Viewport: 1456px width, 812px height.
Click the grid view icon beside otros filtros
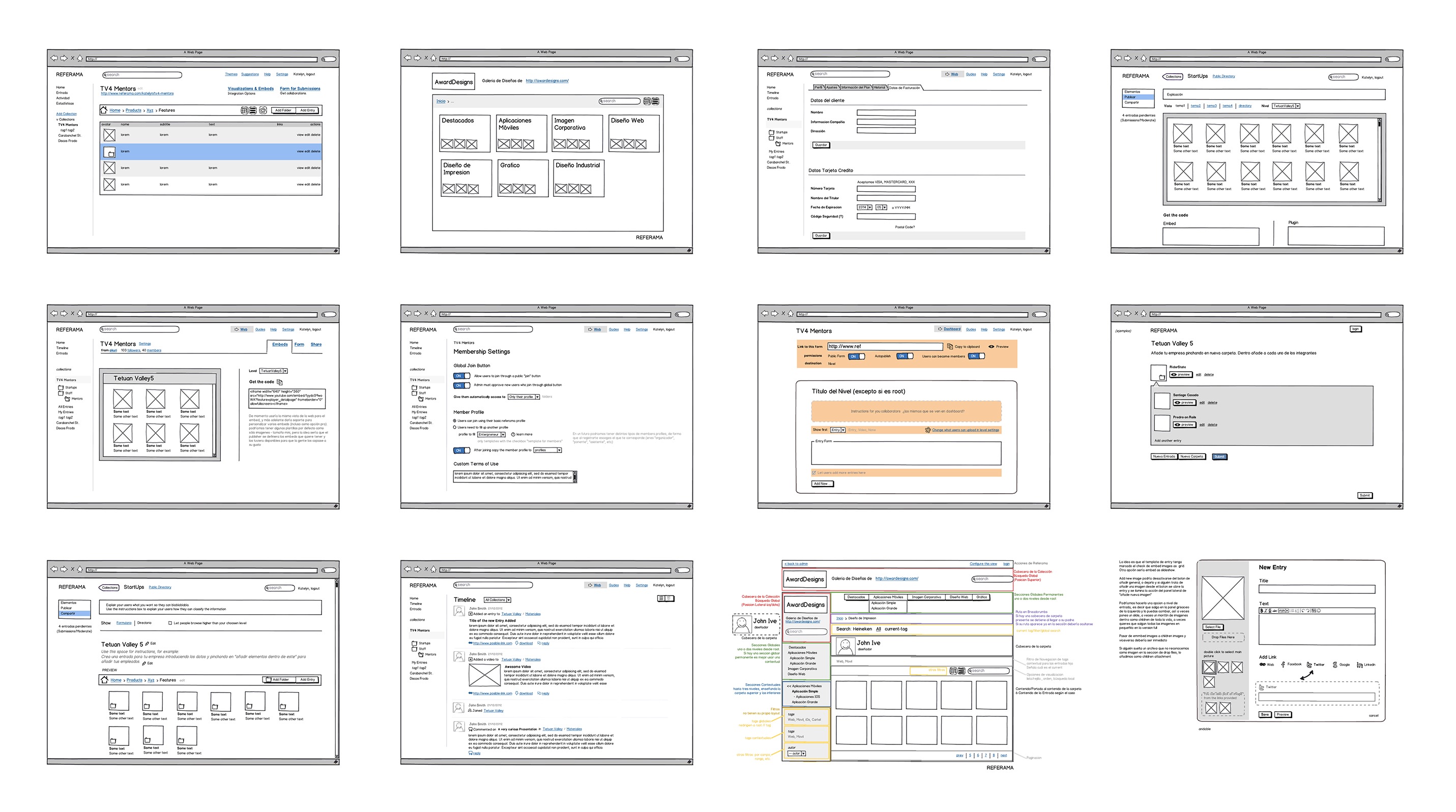[953, 671]
